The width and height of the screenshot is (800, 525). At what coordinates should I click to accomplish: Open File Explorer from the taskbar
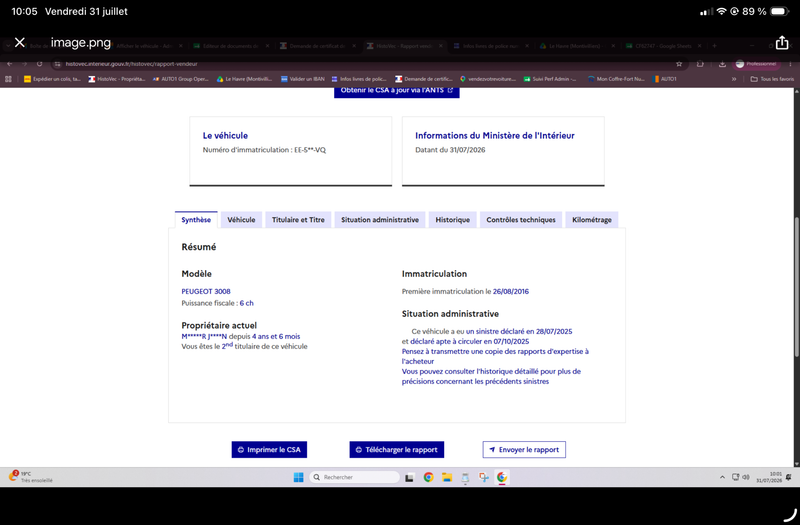pos(447,477)
